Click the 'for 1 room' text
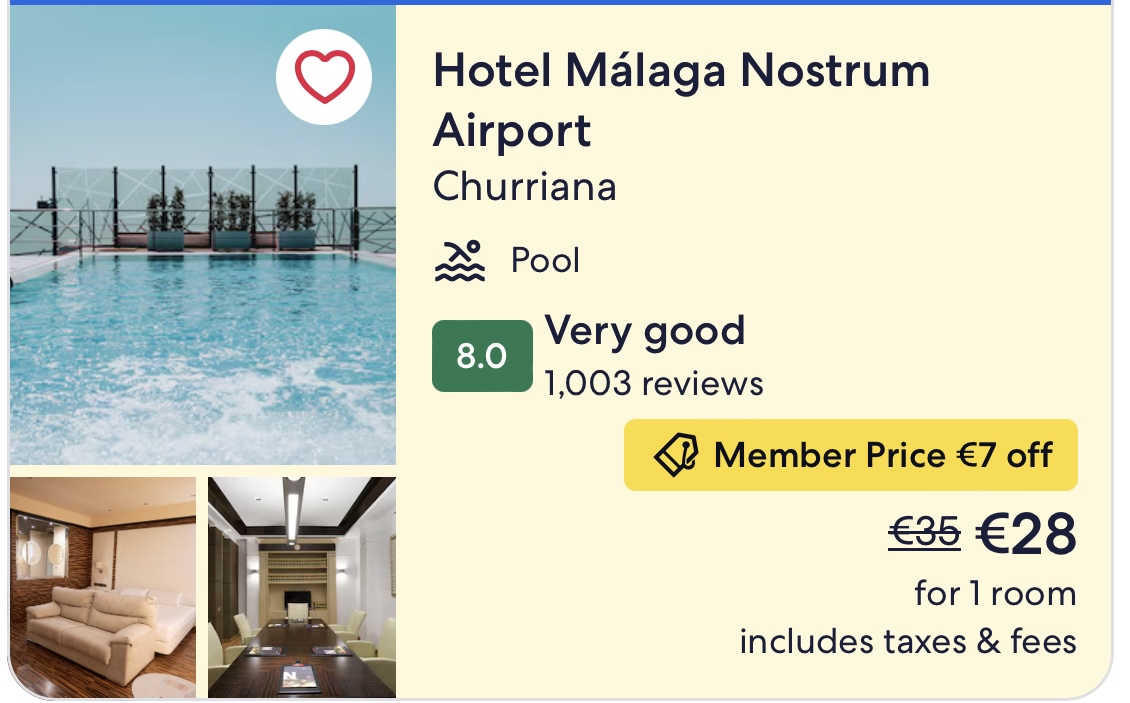The width and height of the screenshot is (1130, 703). tap(995, 594)
